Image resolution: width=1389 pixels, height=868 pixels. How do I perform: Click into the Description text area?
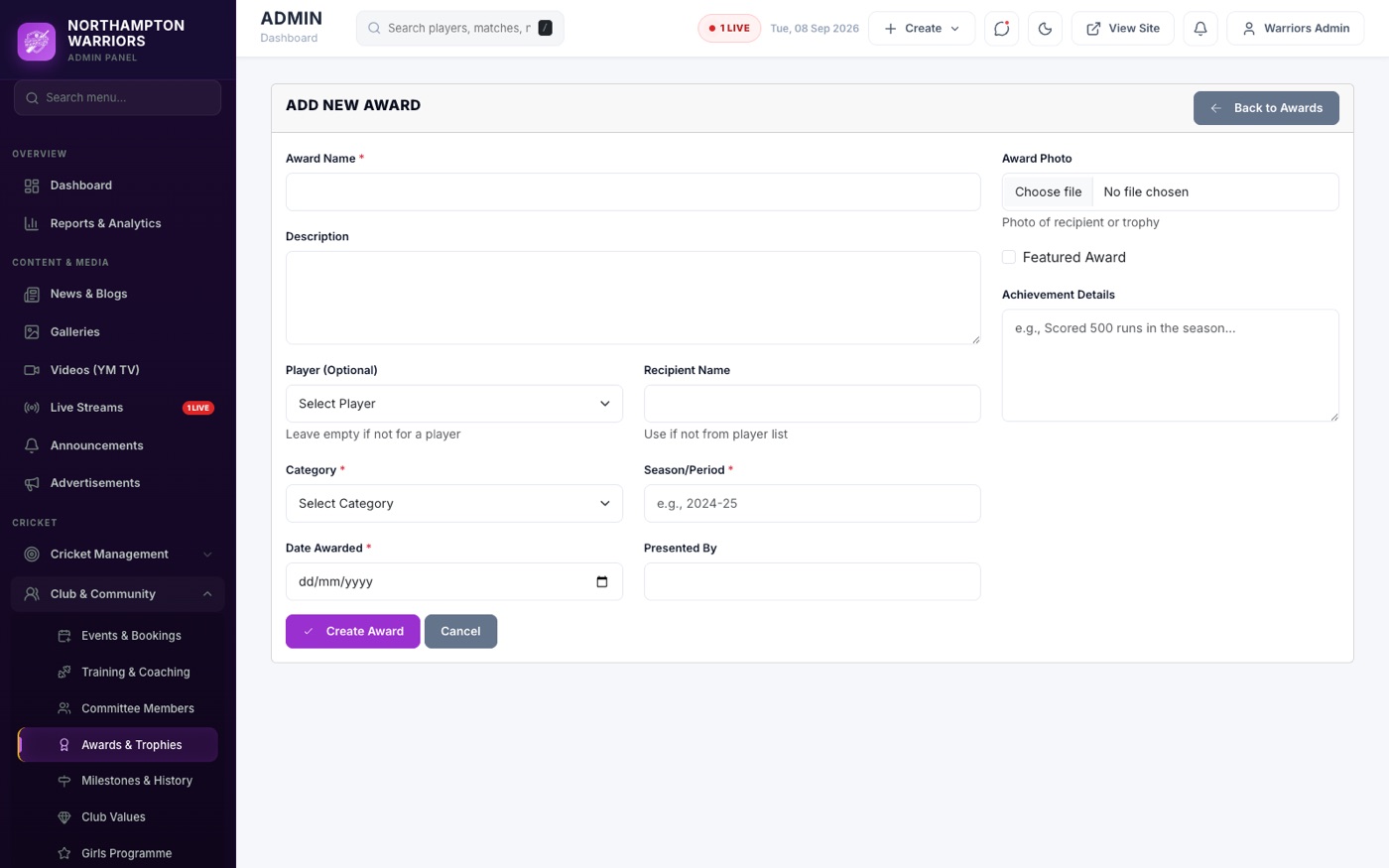coord(633,298)
